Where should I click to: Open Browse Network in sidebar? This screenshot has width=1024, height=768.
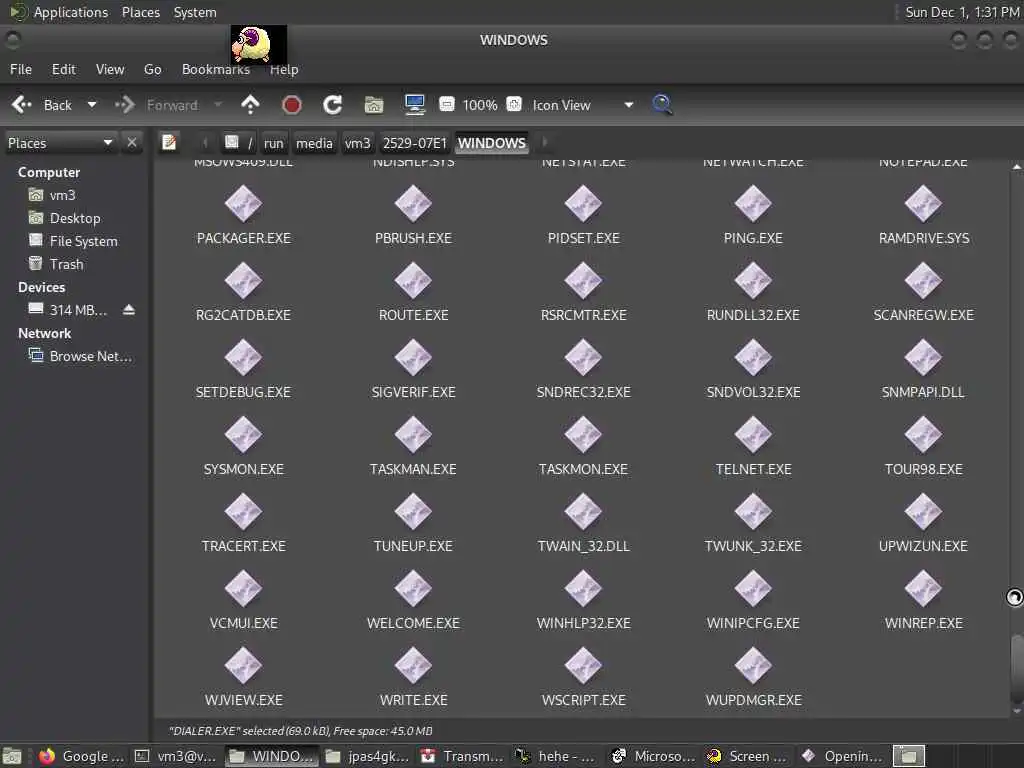point(90,356)
